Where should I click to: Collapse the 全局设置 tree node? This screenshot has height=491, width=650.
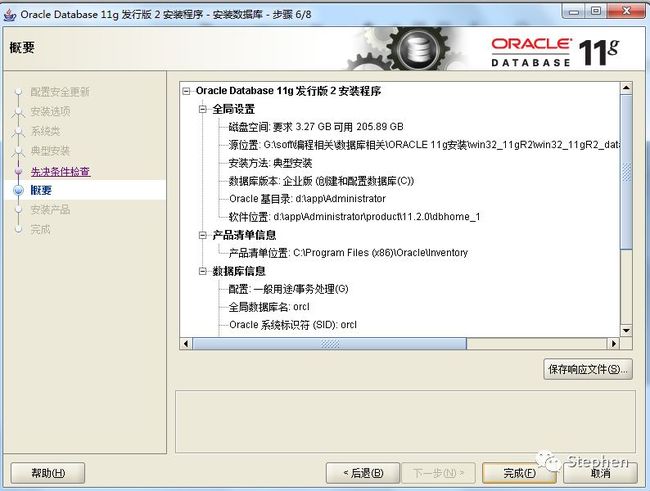coord(203,109)
